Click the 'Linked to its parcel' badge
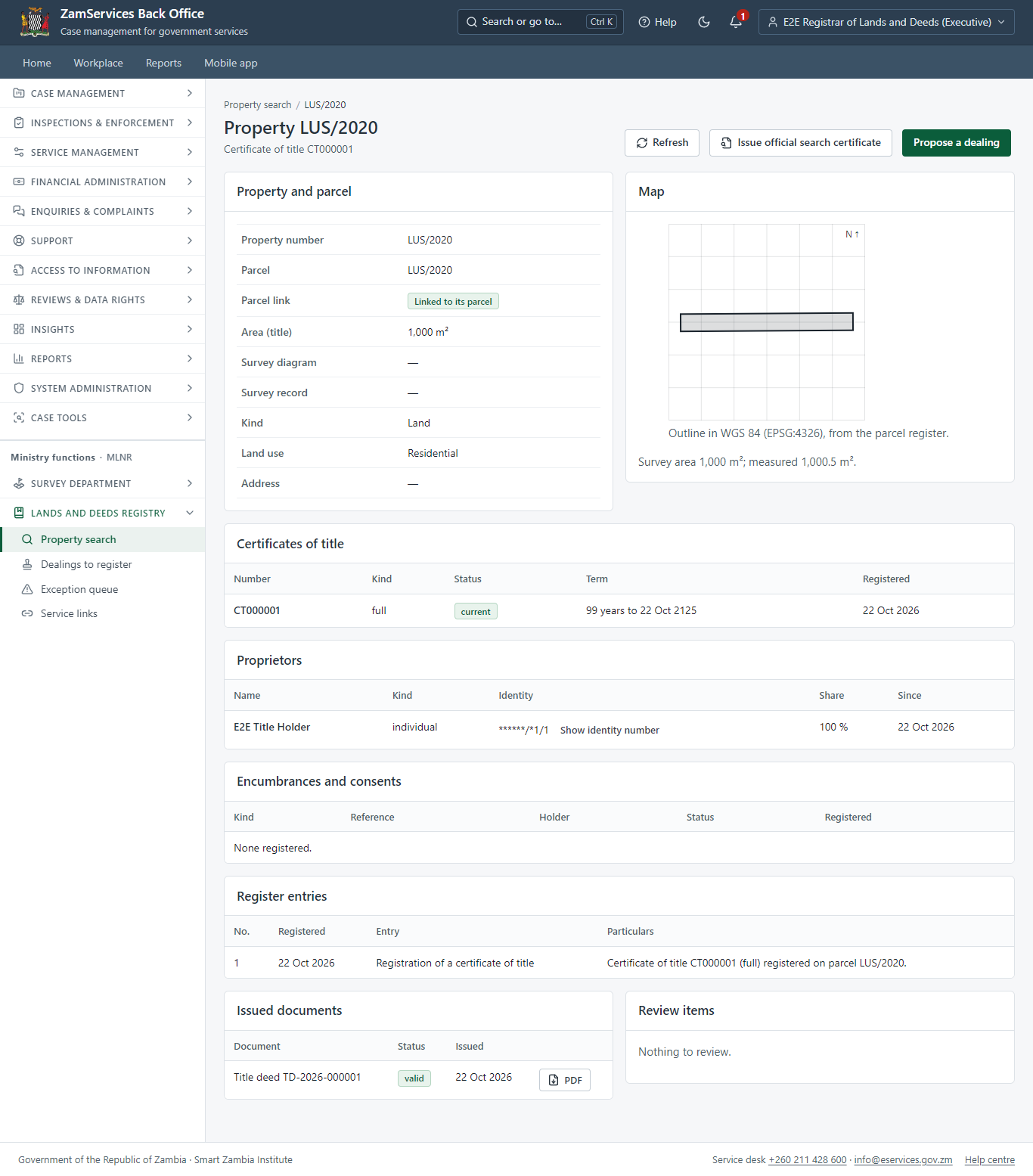Image resolution: width=1033 pixels, height=1176 pixels. [453, 301]
